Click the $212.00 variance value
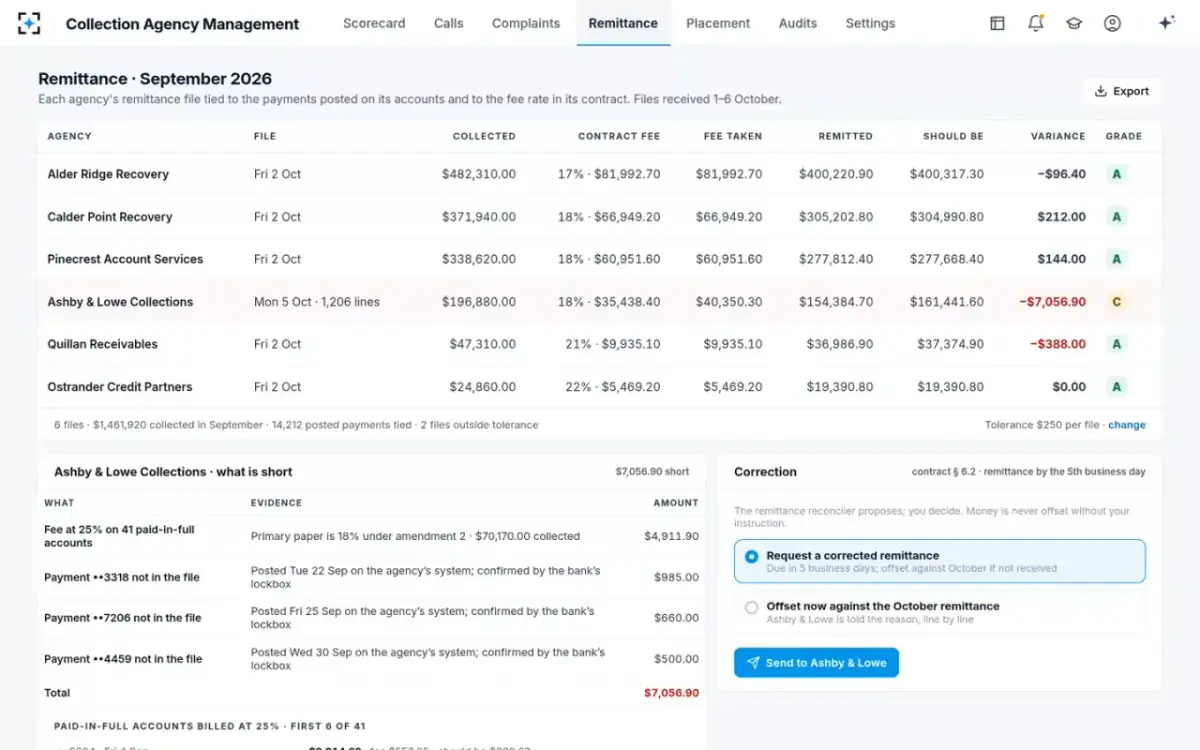1200x750 pixels. (x=1062, y=217)
